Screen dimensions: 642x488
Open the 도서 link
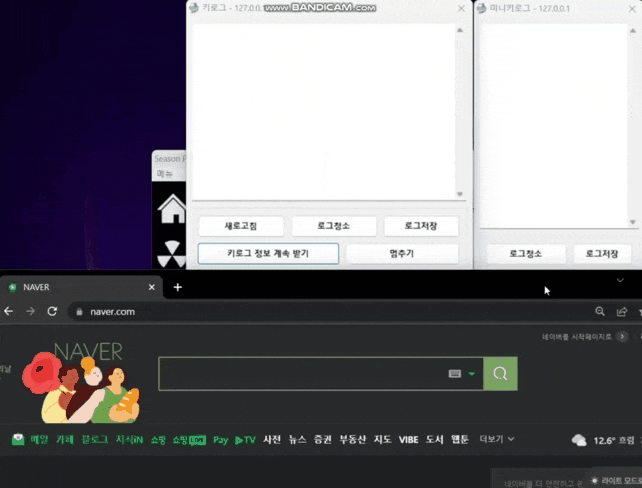pyautogui.click(x=434, y=440)
